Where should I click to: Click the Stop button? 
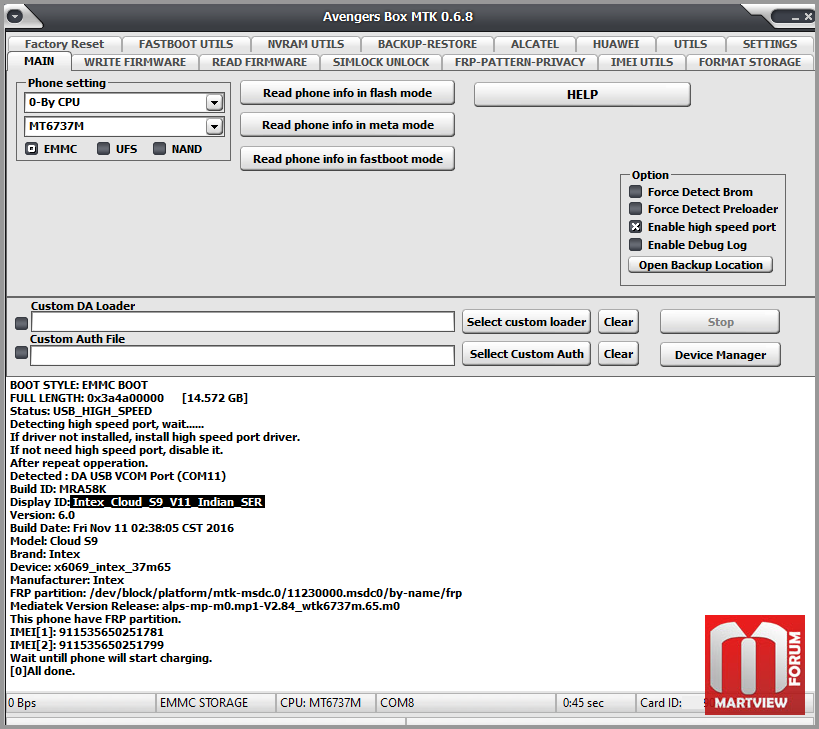point(720,322)
